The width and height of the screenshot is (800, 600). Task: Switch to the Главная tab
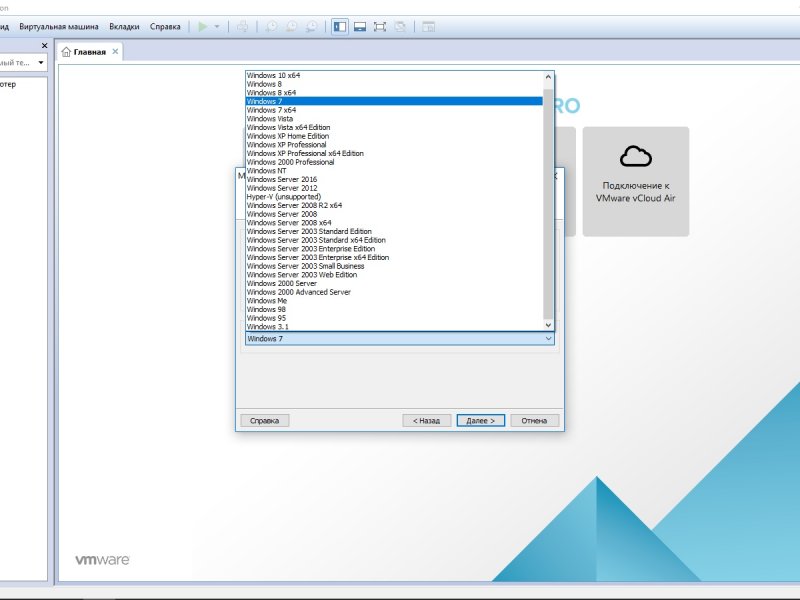coord(90,52)
